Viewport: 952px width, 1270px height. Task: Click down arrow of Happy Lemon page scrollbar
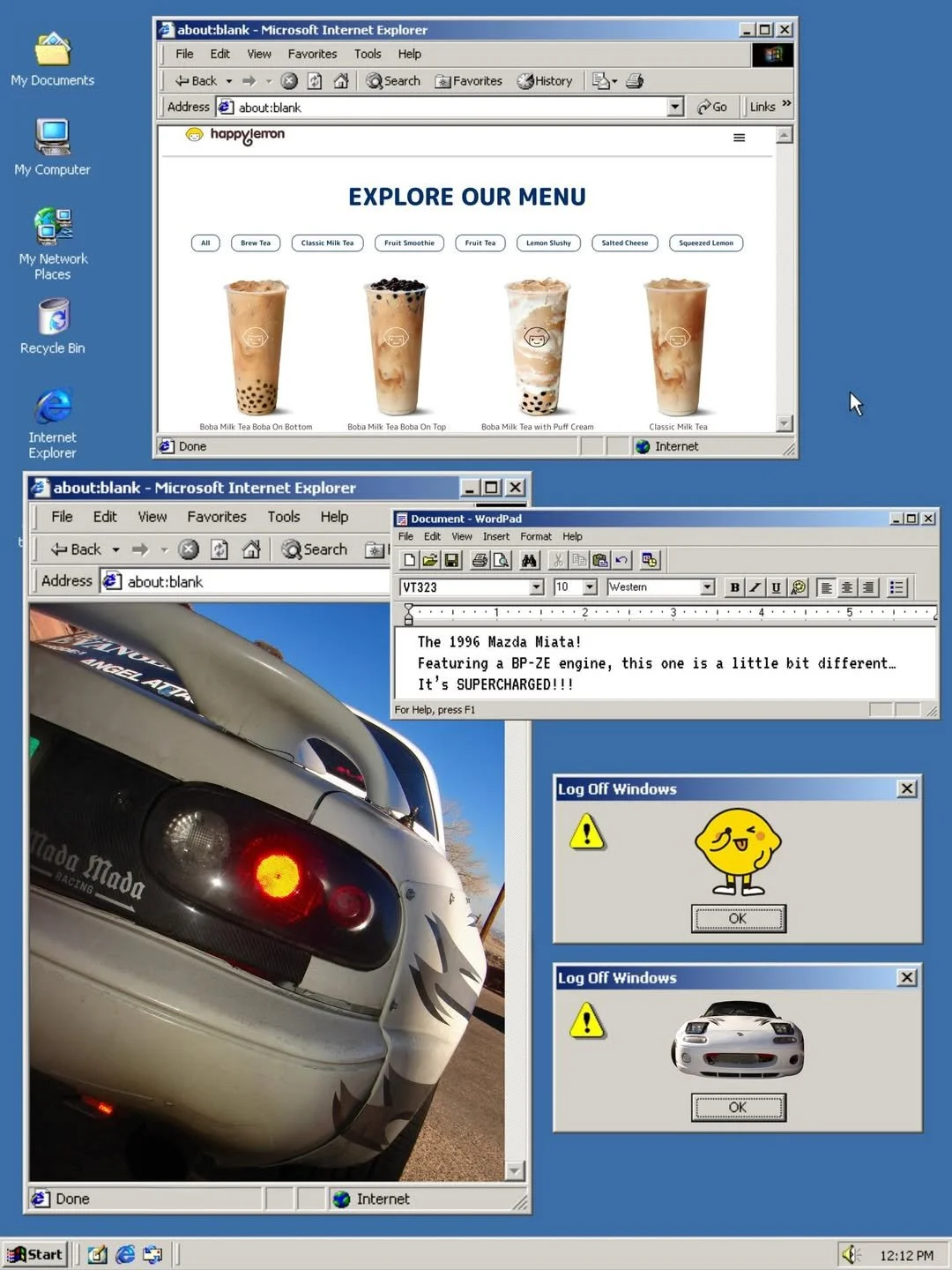point(785,424)
